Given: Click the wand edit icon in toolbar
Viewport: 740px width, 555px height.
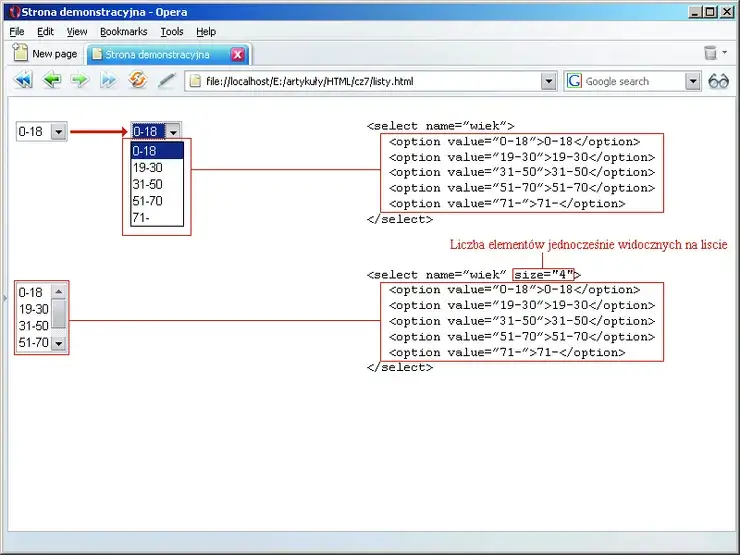Looking at the screenshot, I should tap(166, 81).
